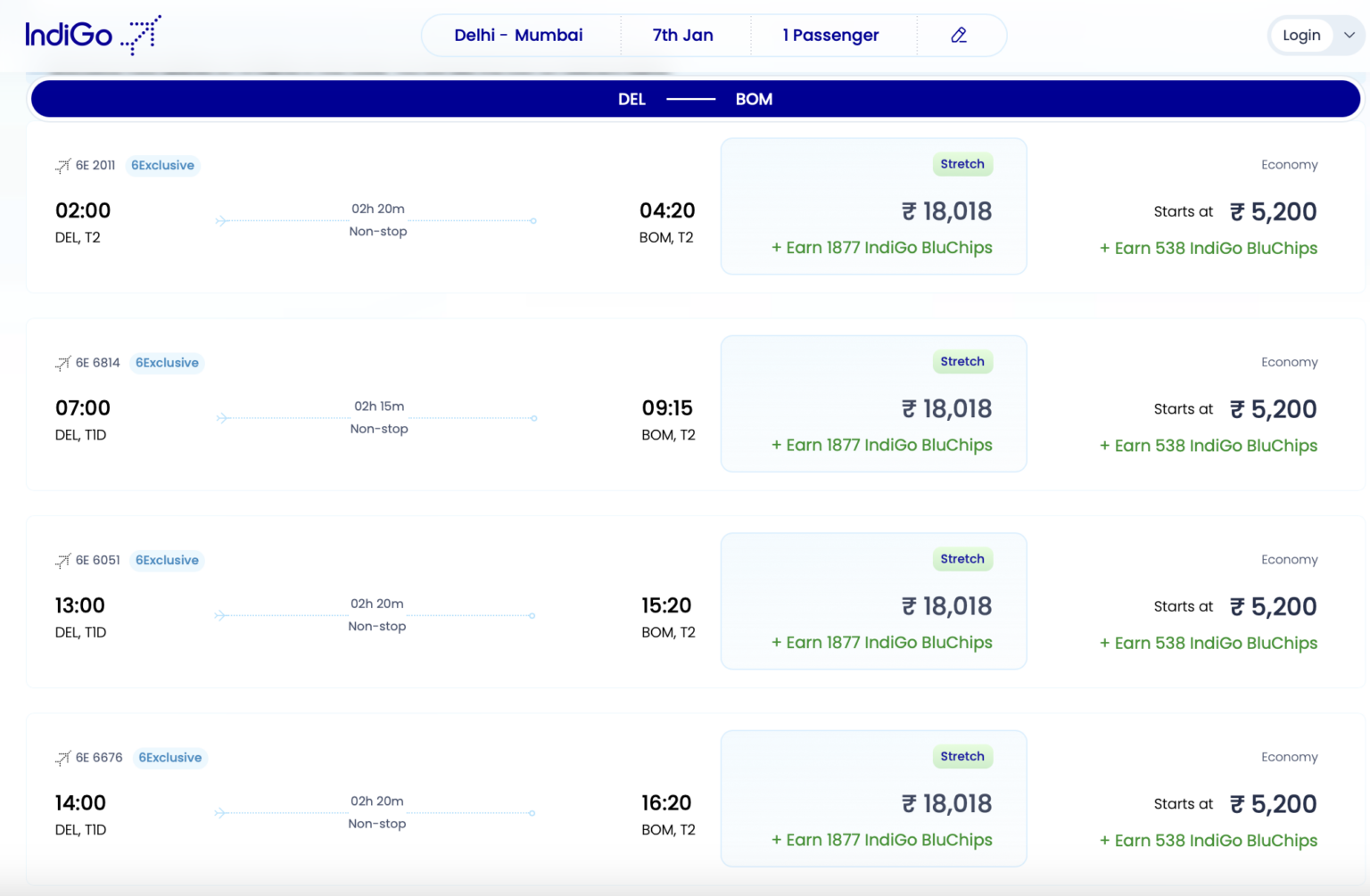Select airplane icon beside flight 6E 6051

(62, 560)
